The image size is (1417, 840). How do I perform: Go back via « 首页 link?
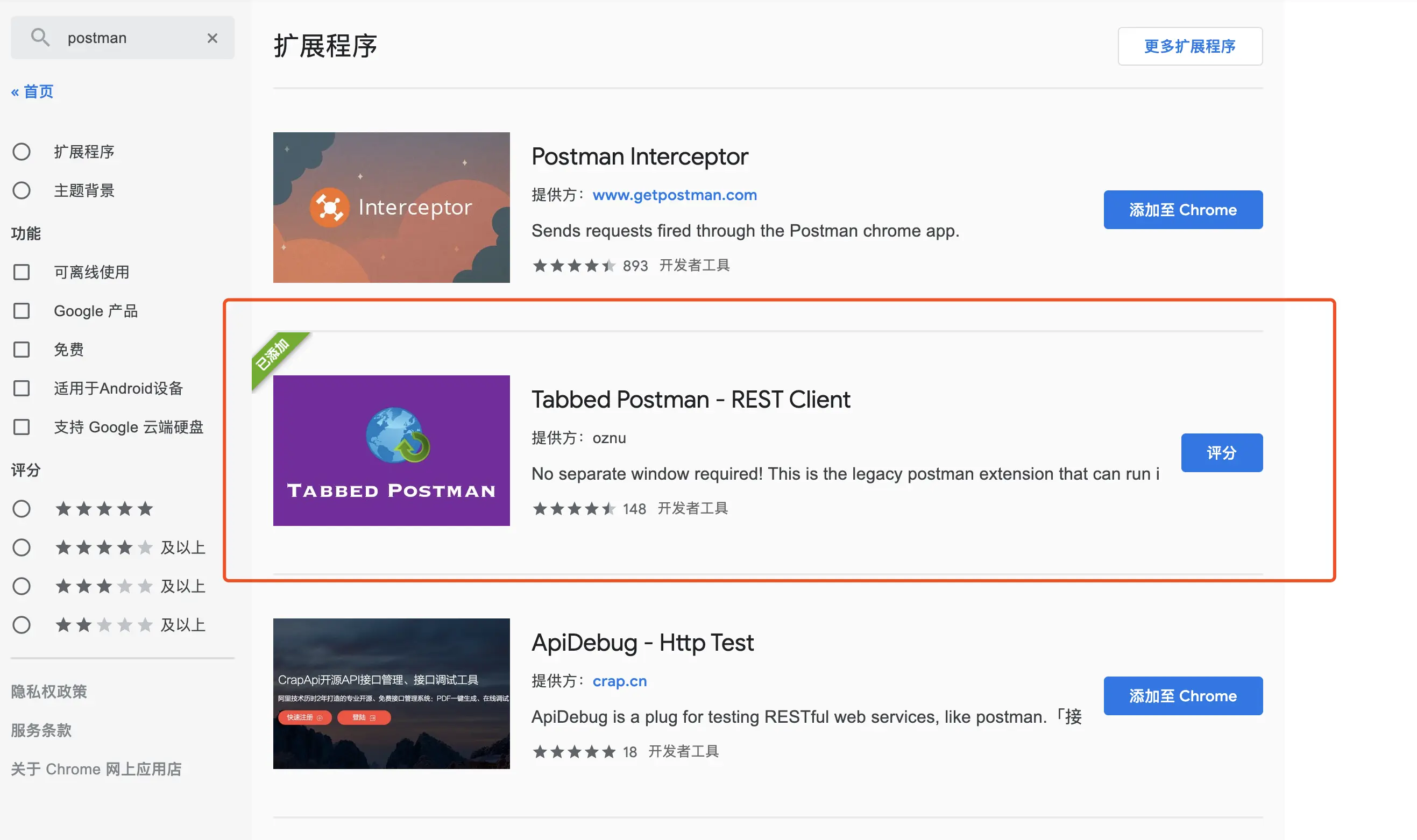pyautogui.click(x=32, y=91)
